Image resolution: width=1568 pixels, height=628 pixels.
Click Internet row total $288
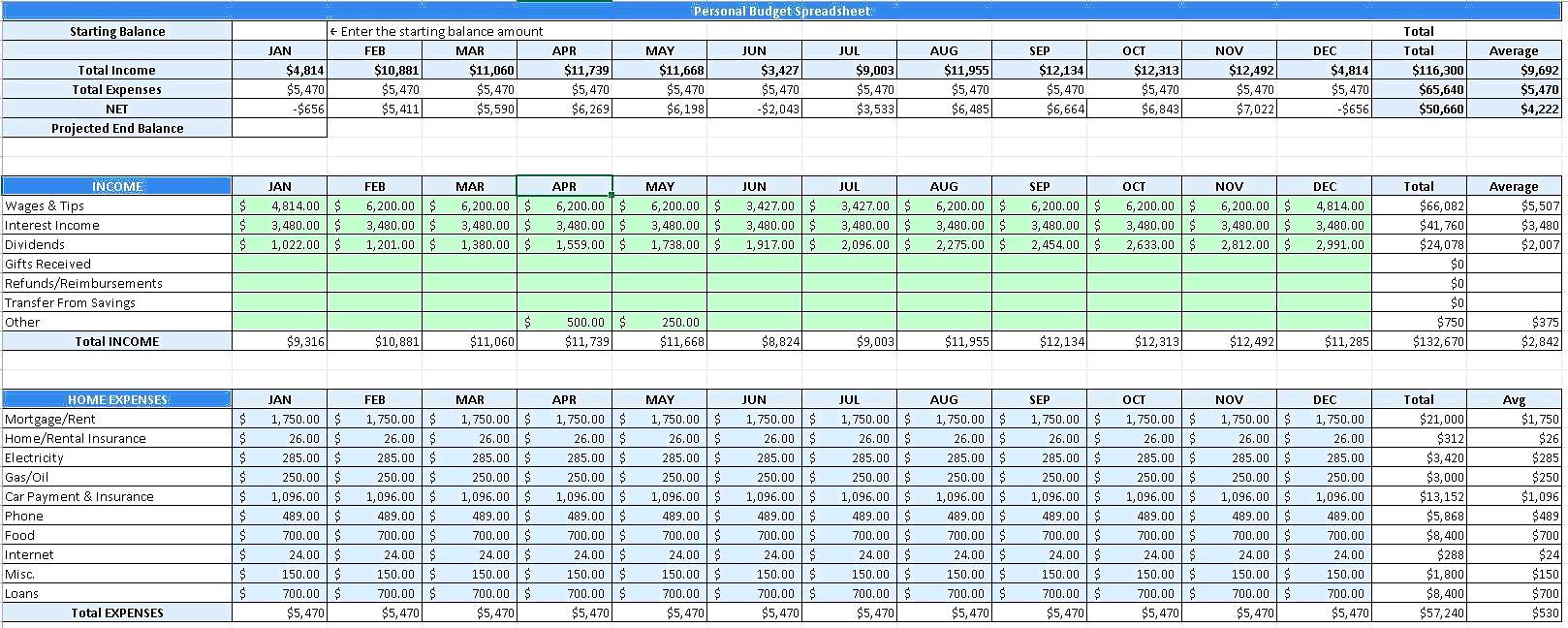point(1419,554)
